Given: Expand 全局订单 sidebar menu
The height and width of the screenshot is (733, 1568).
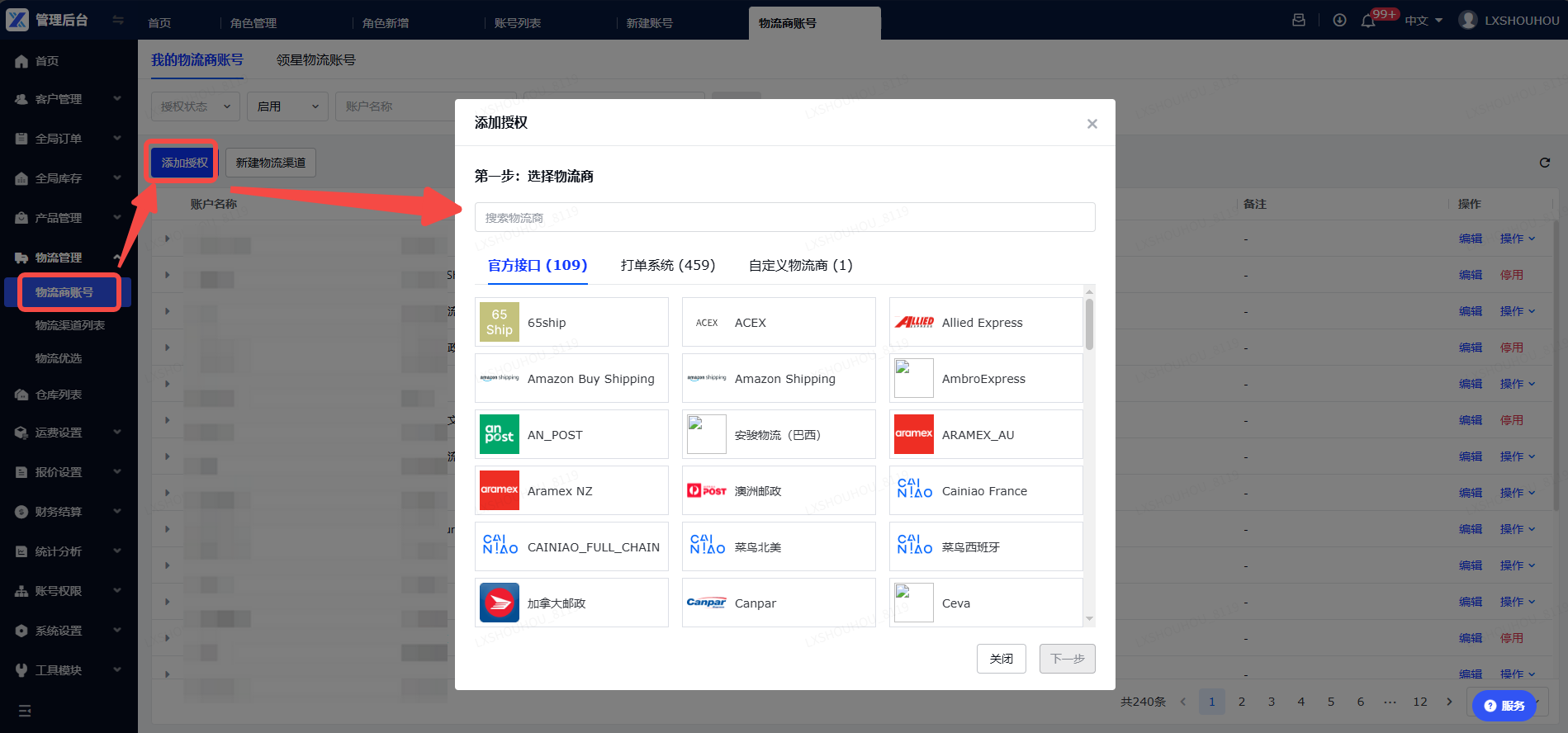Looking at the screenshot, I should (69, 139).
